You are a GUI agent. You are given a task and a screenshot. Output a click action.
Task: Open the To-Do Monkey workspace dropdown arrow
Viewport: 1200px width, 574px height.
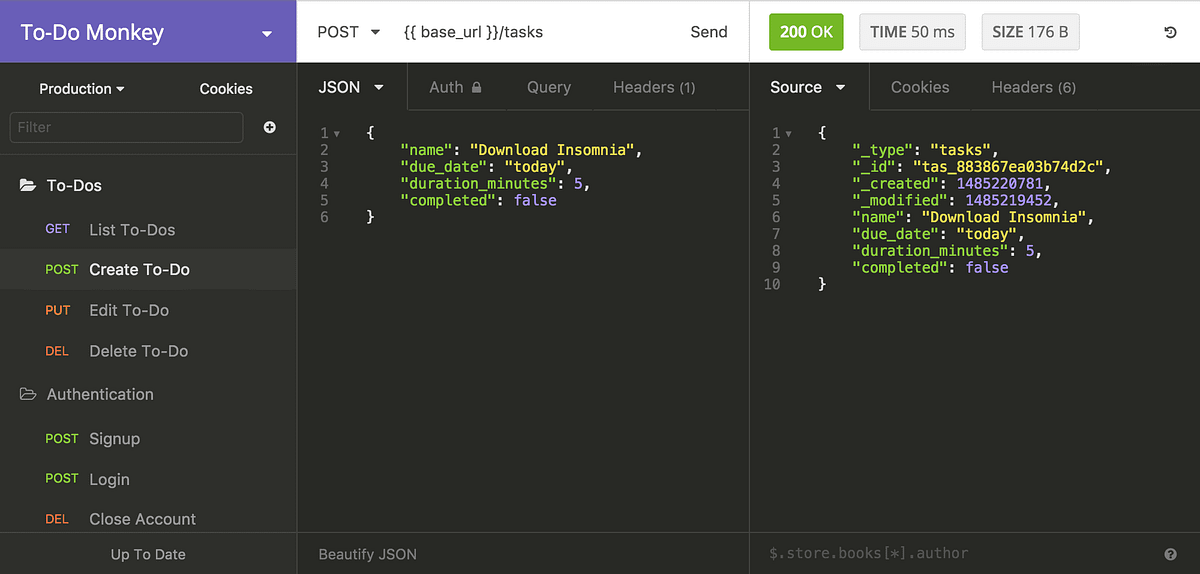pos(267,34)
